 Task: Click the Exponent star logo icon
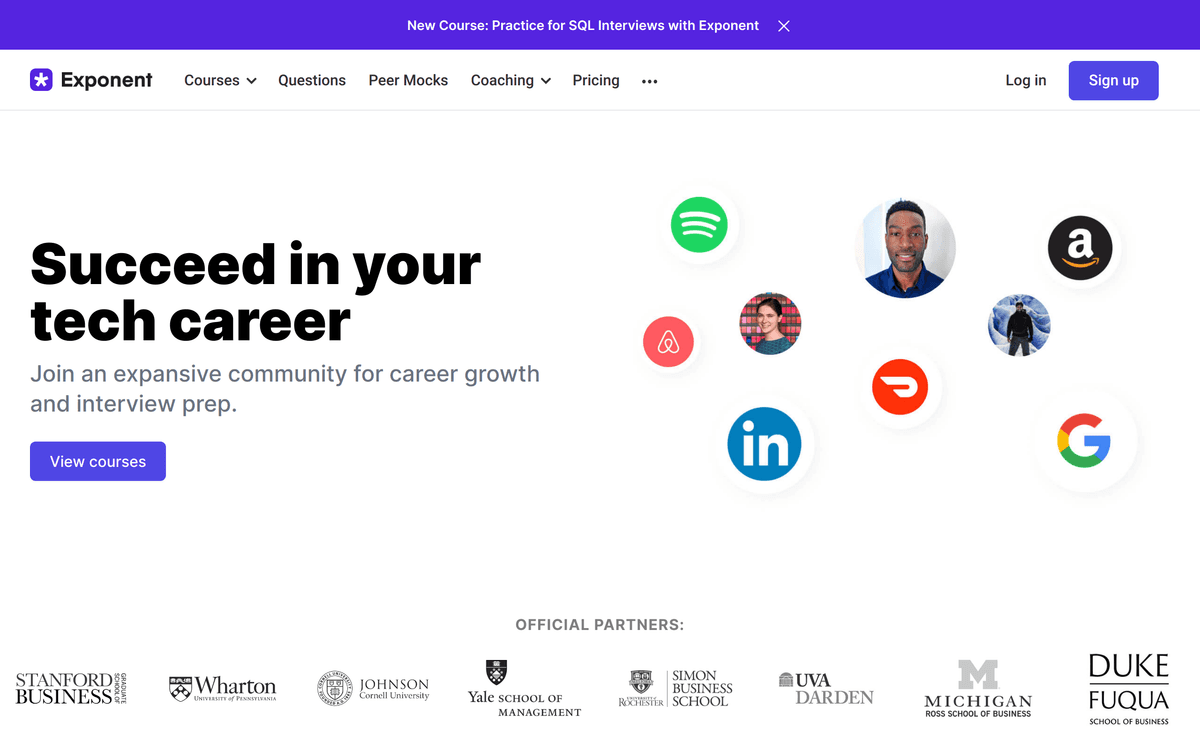41,80
